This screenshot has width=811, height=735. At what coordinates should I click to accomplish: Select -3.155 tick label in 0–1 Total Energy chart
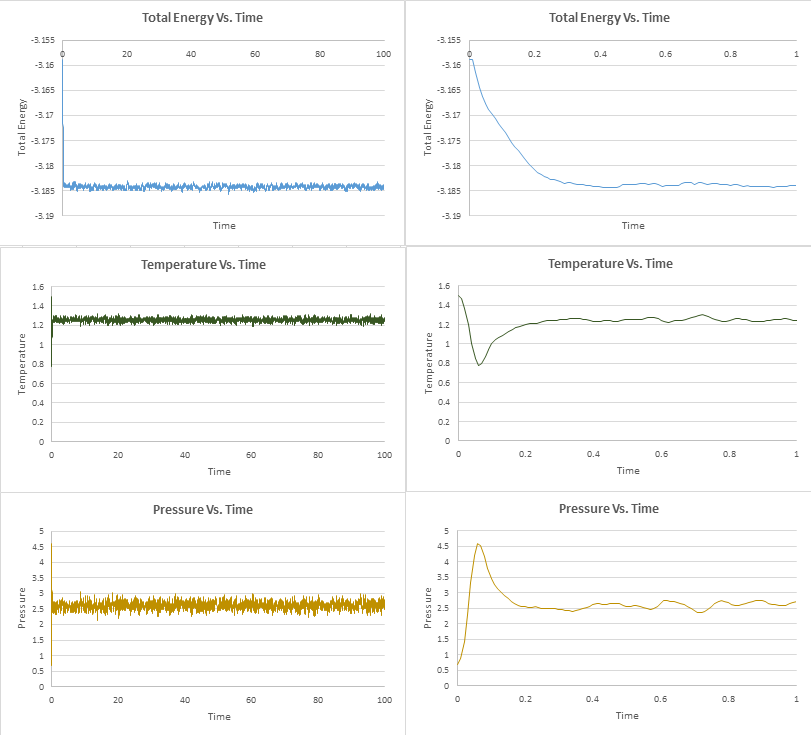click(x=449, y=40)
